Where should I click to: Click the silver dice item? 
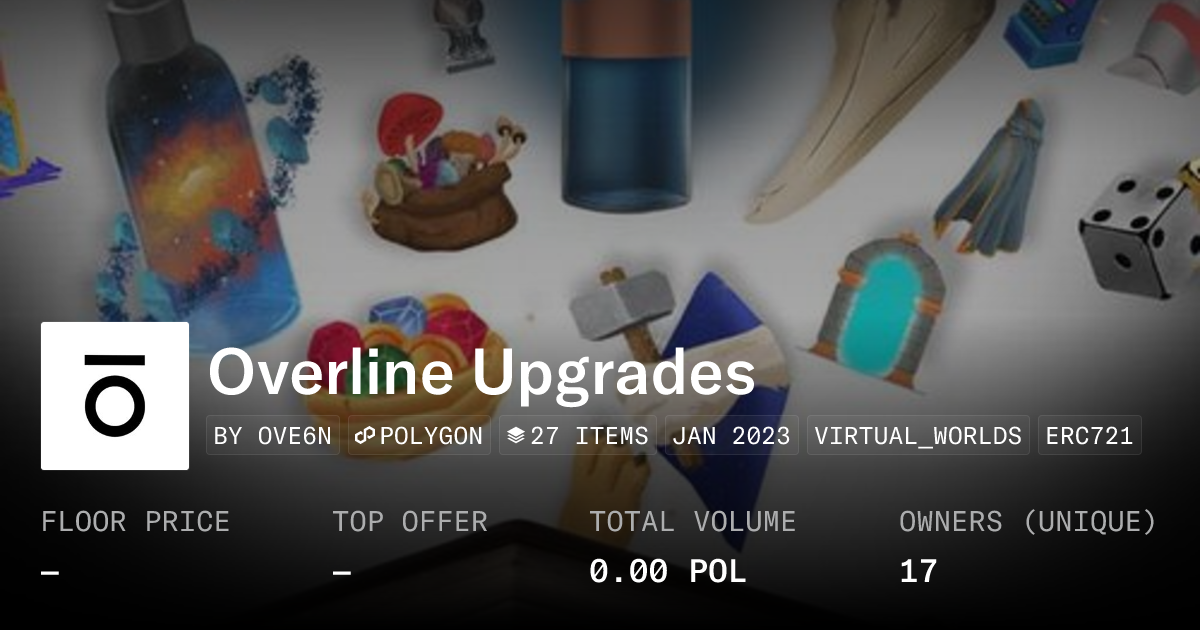[x=1140, y=232]
